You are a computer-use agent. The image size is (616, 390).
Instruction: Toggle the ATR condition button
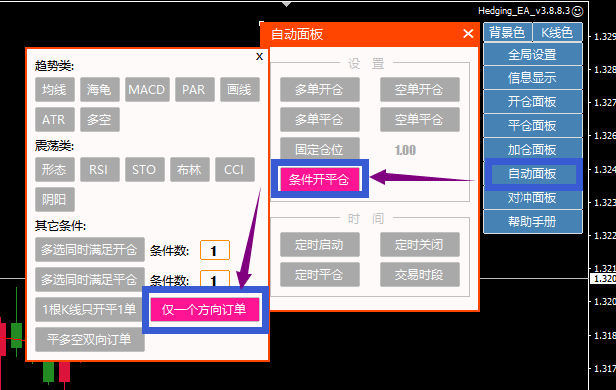[x=55, y=119]
